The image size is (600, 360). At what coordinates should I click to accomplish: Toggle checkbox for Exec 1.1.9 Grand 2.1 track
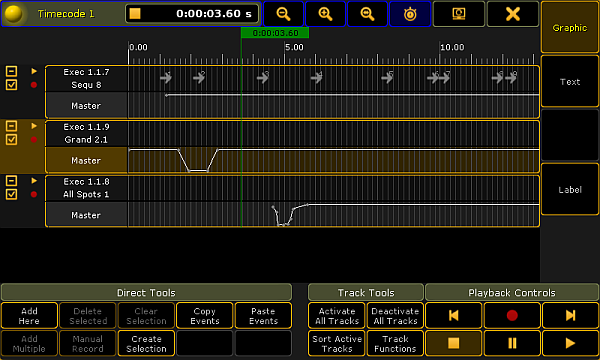point(11,140)
